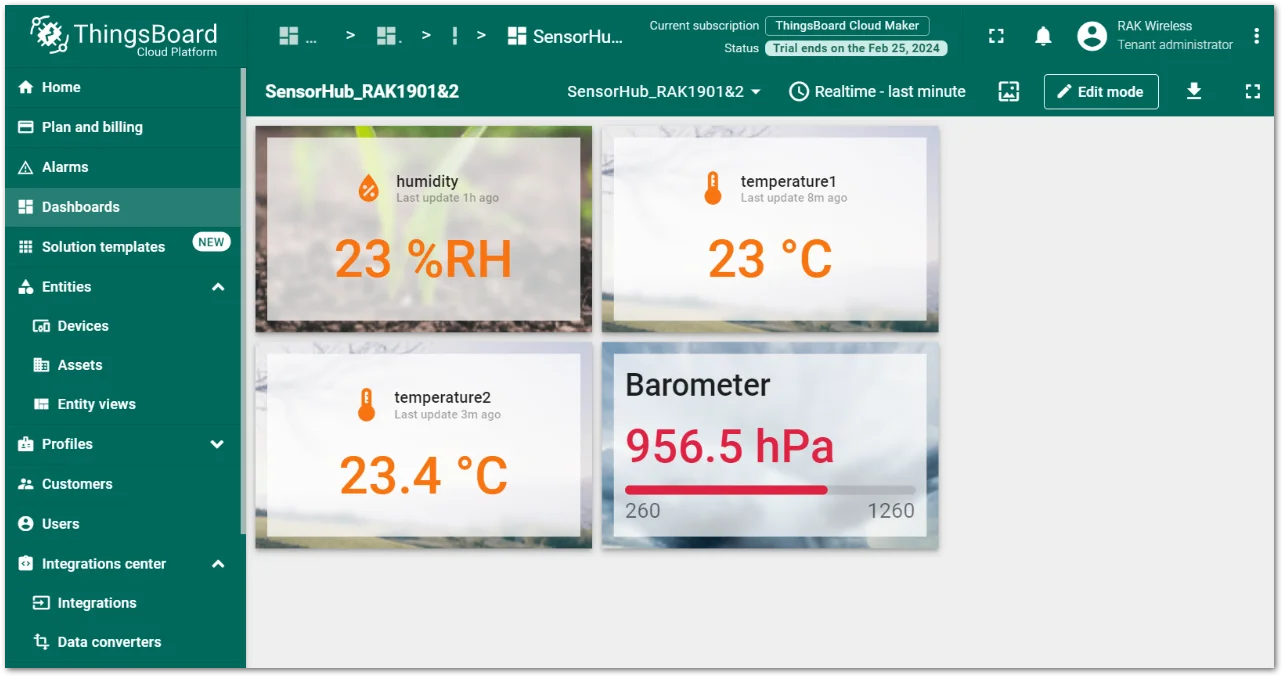Click the Data converters icon

(42, 642)
